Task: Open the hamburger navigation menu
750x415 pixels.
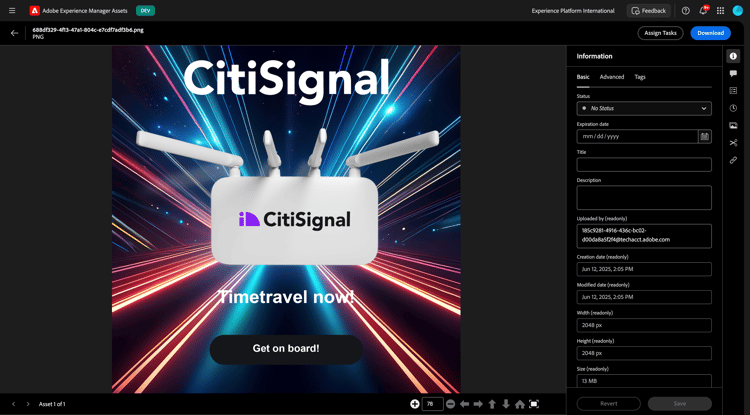Action: tap(12, 11)
